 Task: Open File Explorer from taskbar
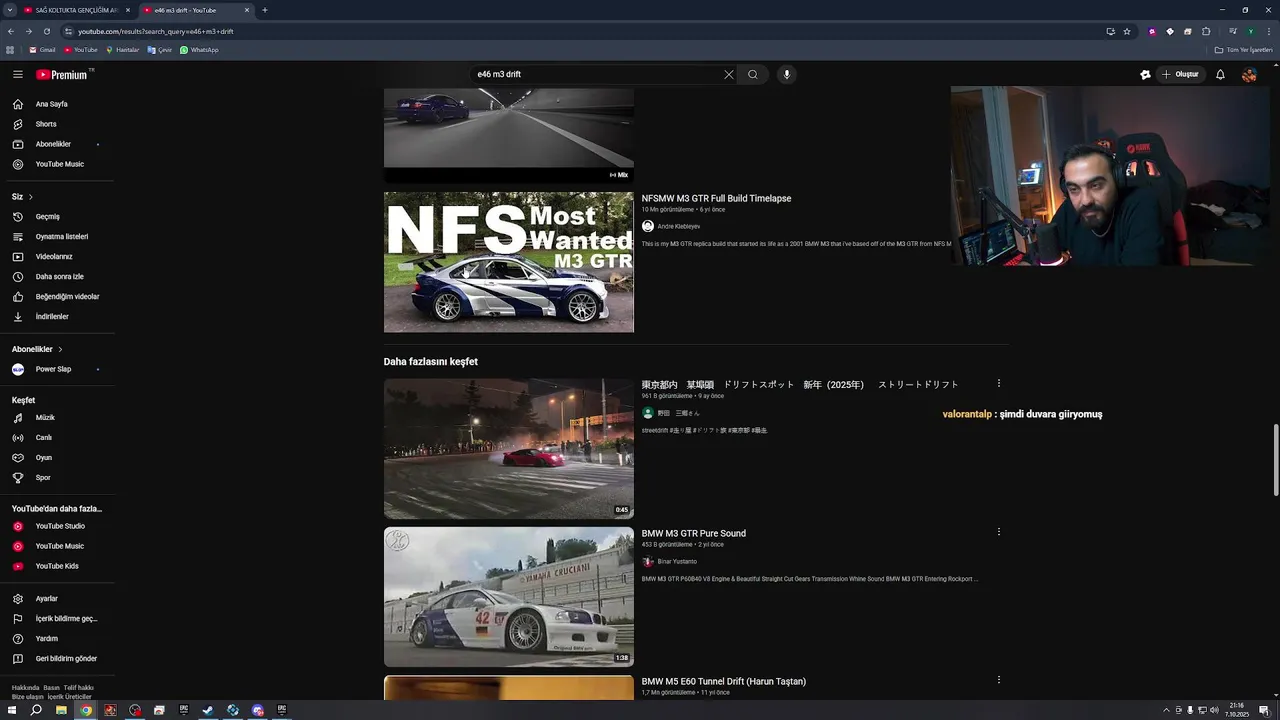click(61, 710)
